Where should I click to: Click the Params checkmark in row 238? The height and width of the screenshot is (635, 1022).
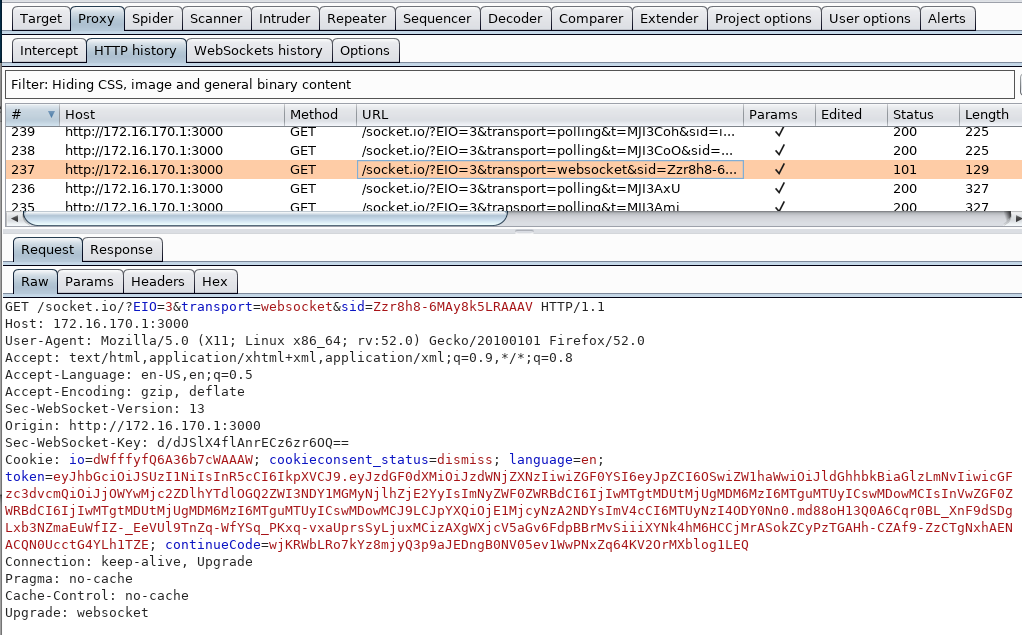[779, 151]
